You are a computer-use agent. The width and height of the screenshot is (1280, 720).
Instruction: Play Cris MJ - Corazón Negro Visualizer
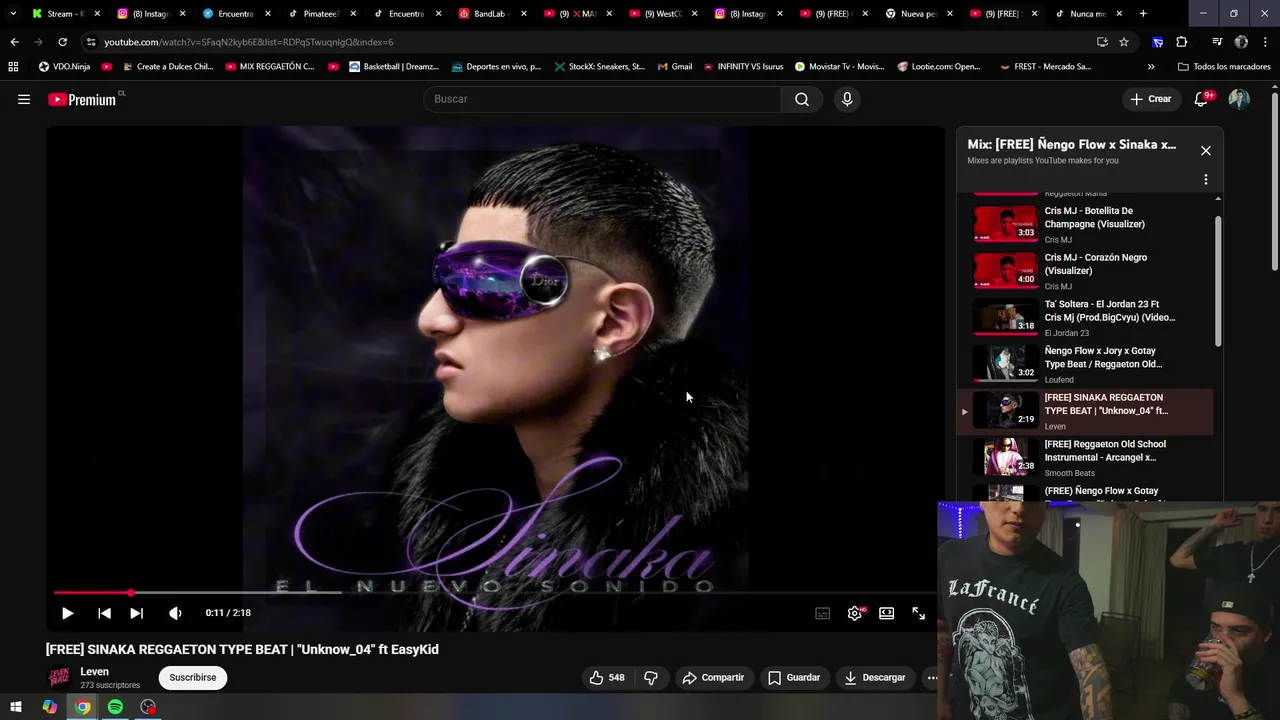[x=1085, y=270]
